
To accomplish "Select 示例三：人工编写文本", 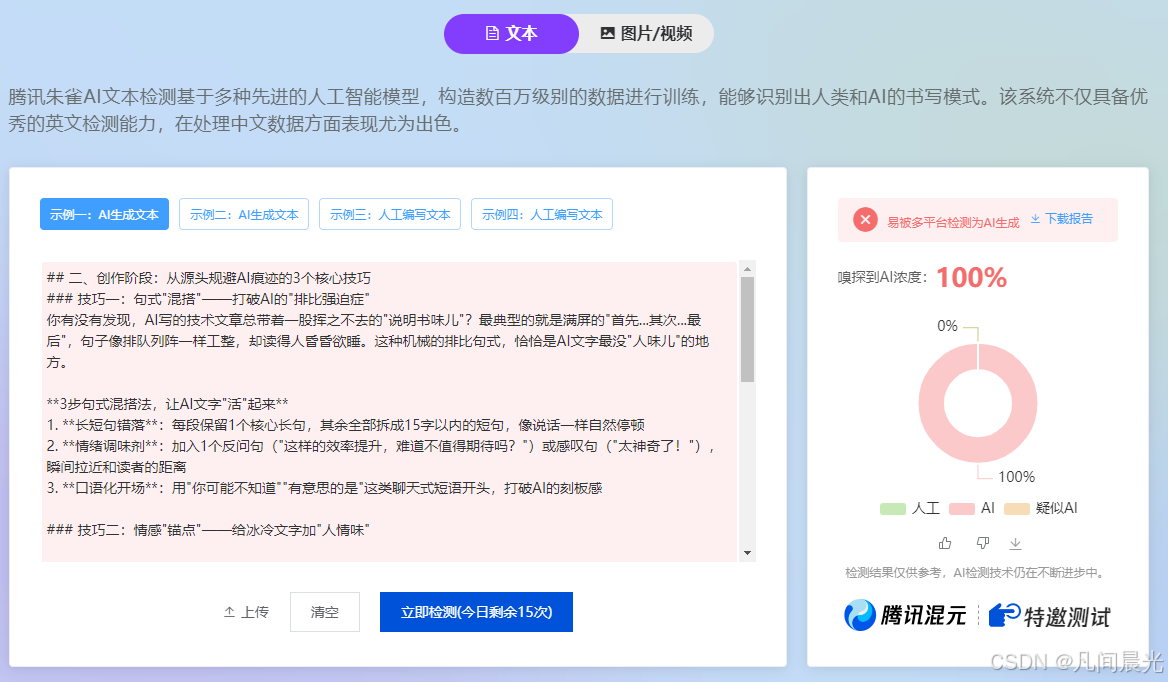I will [390, 214].
